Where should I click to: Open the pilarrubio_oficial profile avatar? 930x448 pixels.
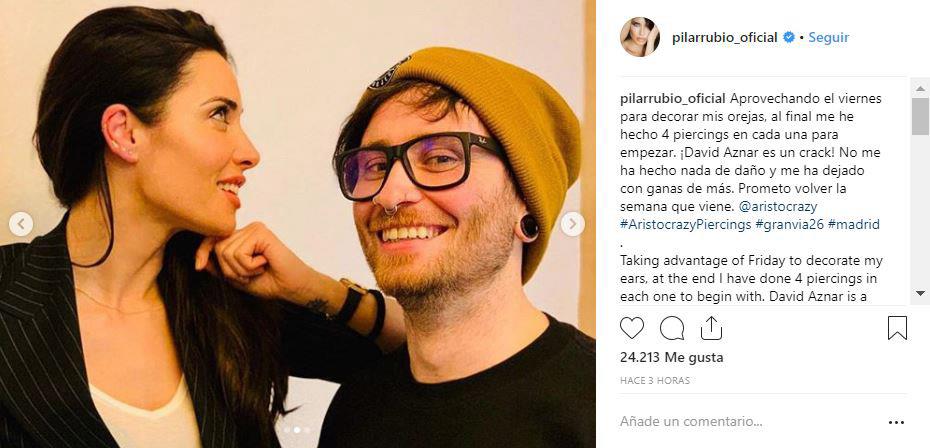[640, 37]
